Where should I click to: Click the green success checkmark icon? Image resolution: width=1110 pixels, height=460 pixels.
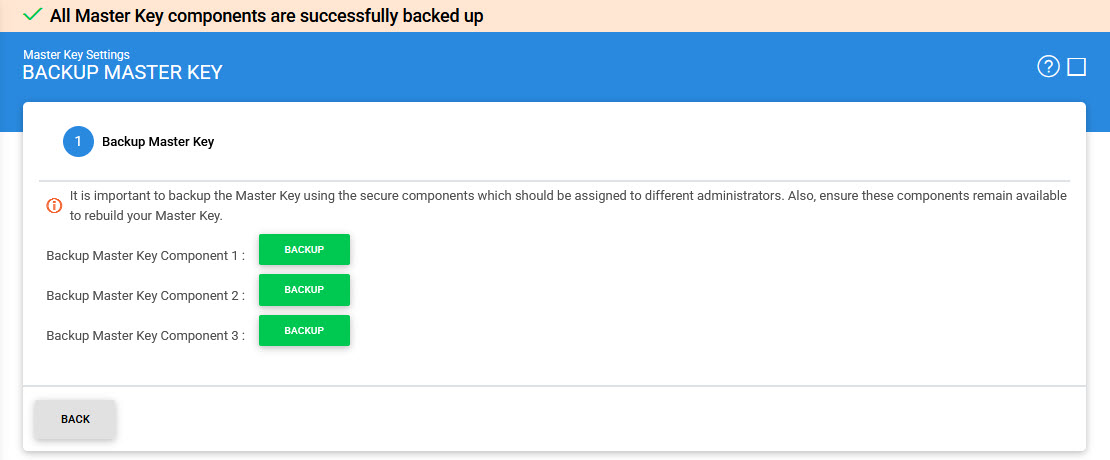(33, 15)
